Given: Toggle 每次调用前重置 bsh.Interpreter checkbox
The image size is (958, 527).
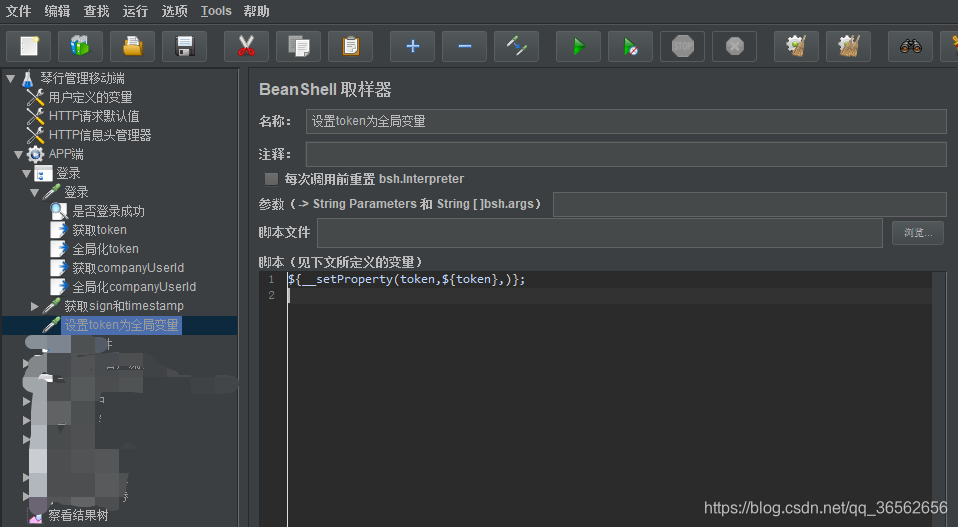Looking at the screenshot, I should 271,179.
